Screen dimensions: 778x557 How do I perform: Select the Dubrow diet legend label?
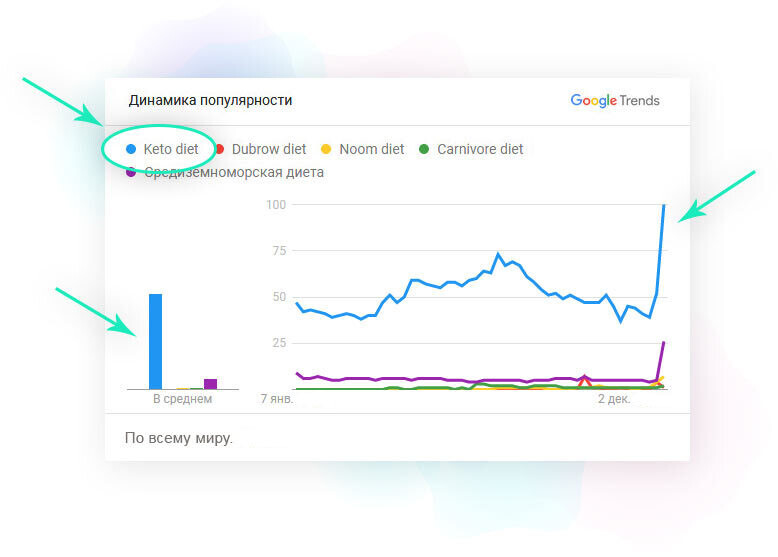[x=269, y=149]
